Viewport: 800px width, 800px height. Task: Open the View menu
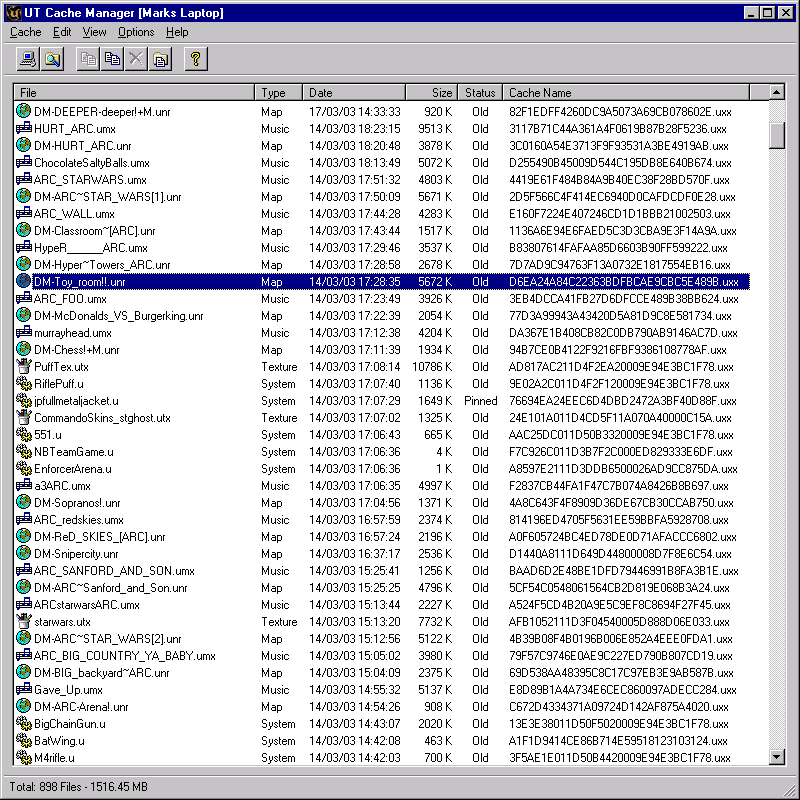(94, 32)
